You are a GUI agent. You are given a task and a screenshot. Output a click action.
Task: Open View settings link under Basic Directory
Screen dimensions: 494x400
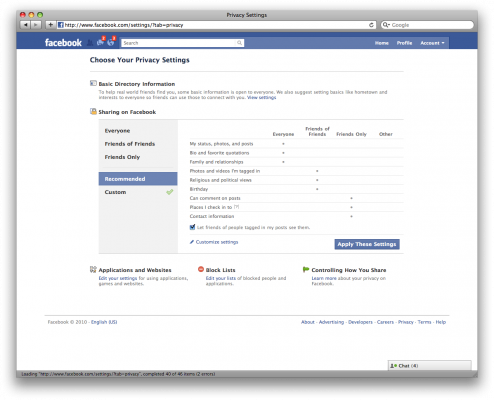pos(262,97)
